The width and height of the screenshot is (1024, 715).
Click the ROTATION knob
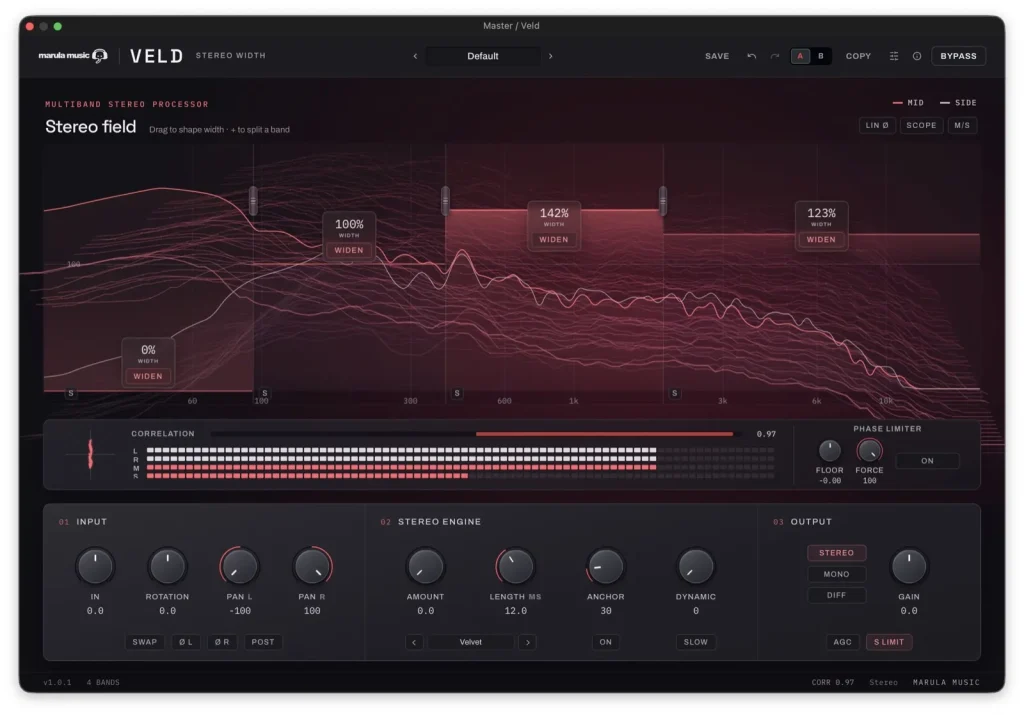point(167,566)
